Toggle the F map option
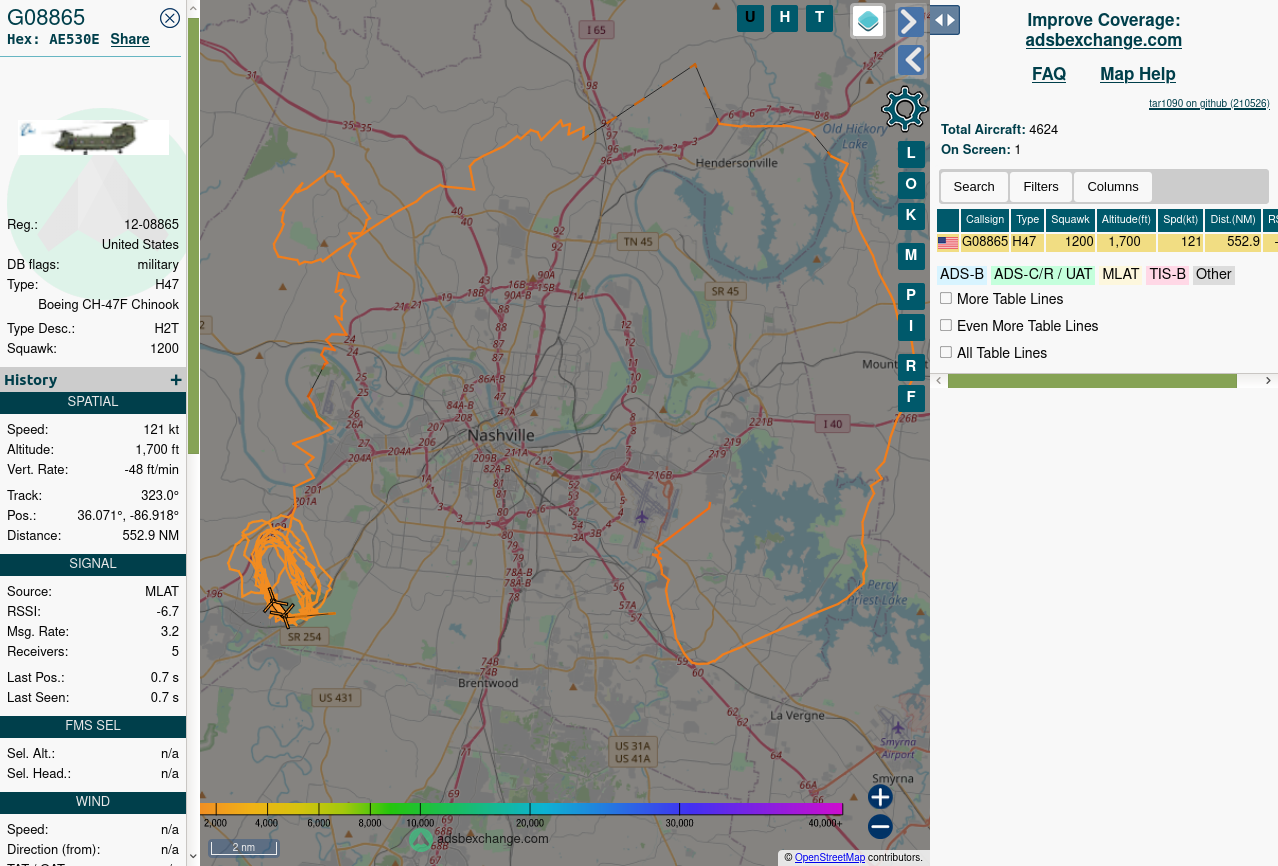Screen dimensions: 1278x866 pos(911,397)
